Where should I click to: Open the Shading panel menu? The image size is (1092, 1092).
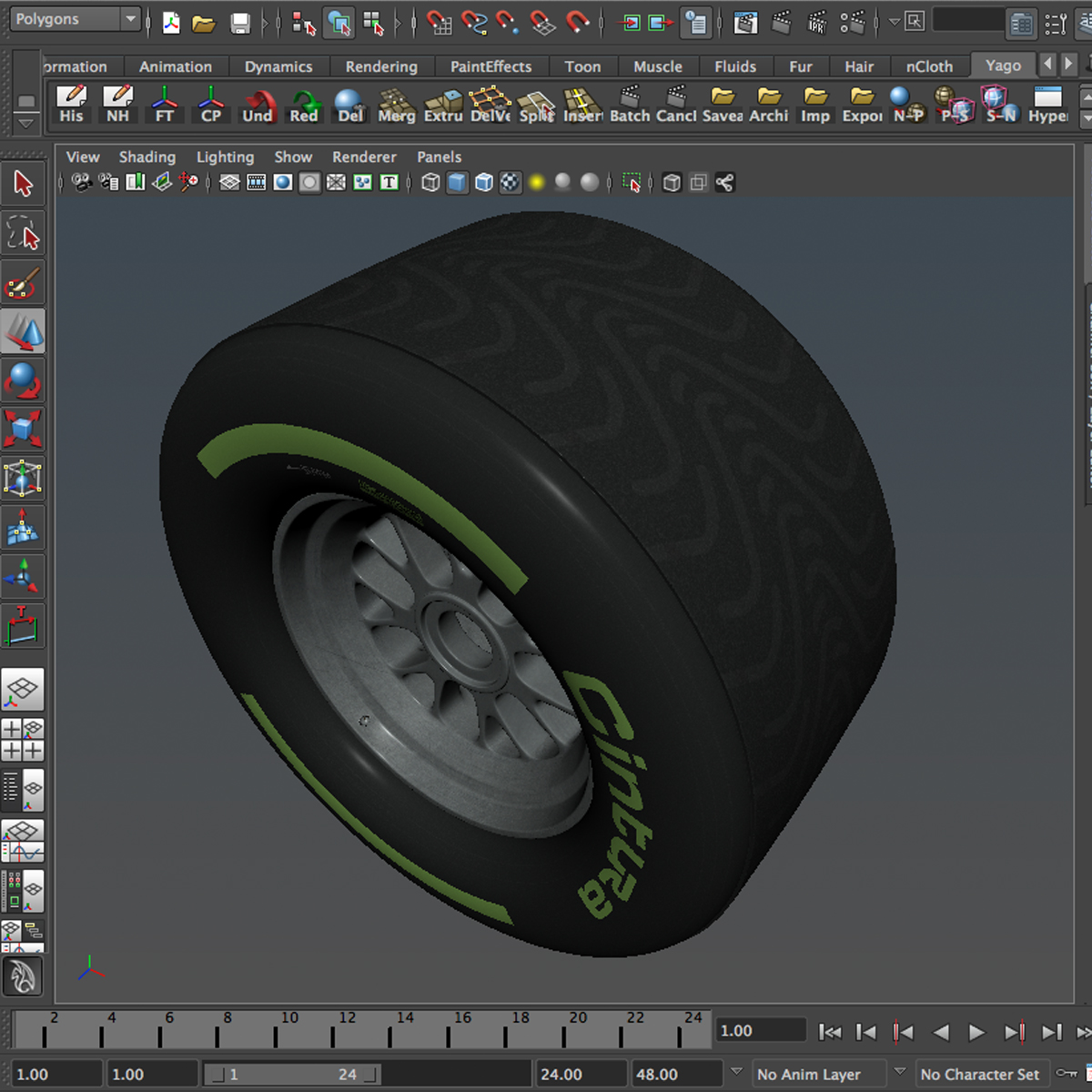tap(147, 157)
